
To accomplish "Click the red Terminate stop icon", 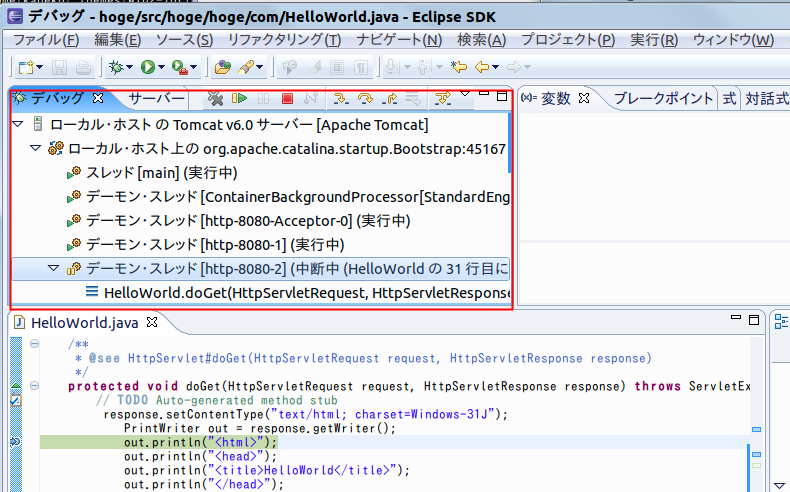I will coord(287,99).
